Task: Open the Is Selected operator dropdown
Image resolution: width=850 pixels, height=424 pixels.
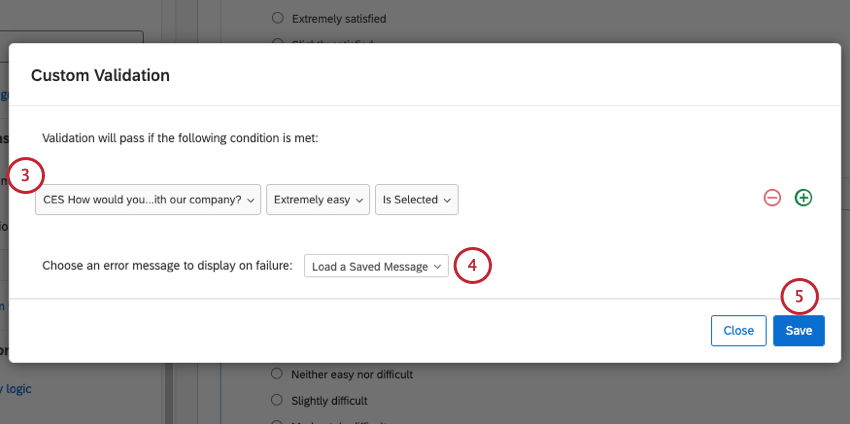Action: pyautogui.click(x=416, y=199)
